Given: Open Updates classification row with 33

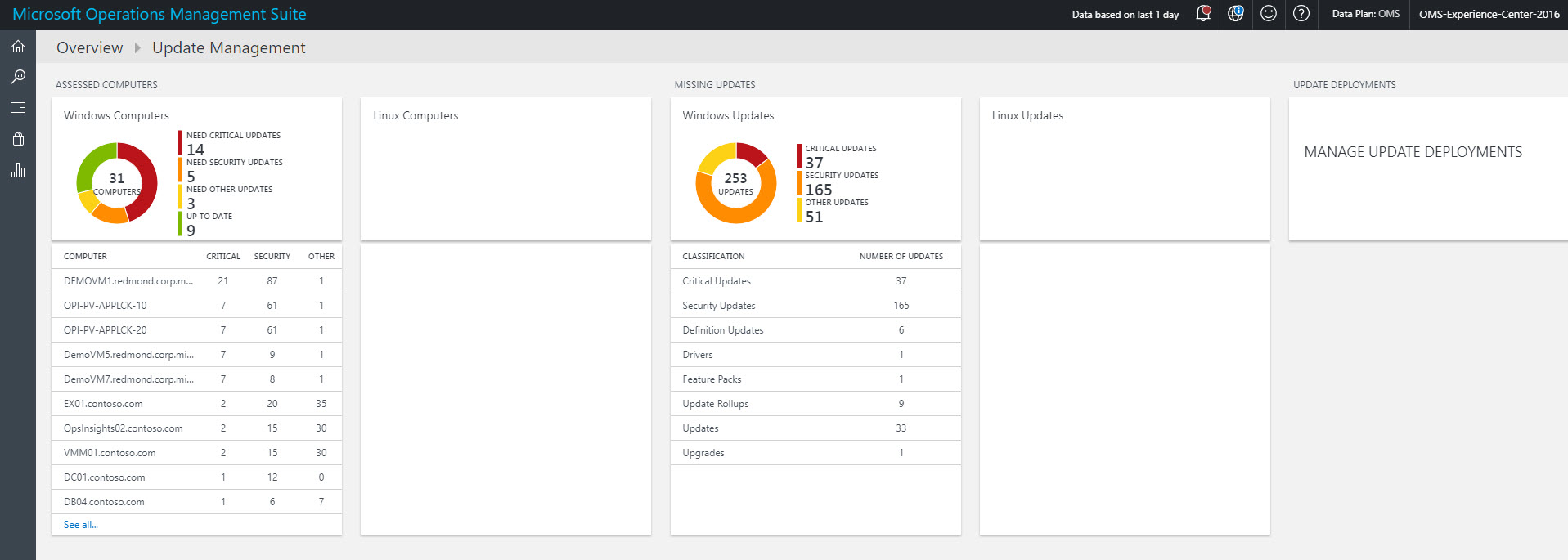Looking at the screenshot, I should point(815,428).
